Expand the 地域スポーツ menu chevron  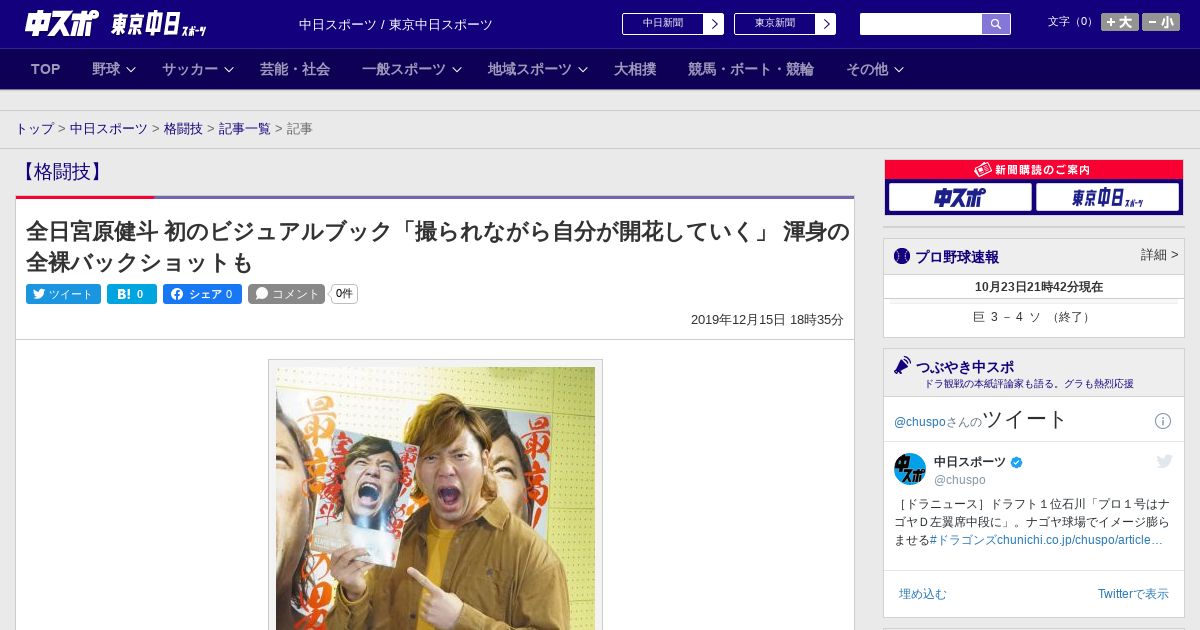(583, 70)
